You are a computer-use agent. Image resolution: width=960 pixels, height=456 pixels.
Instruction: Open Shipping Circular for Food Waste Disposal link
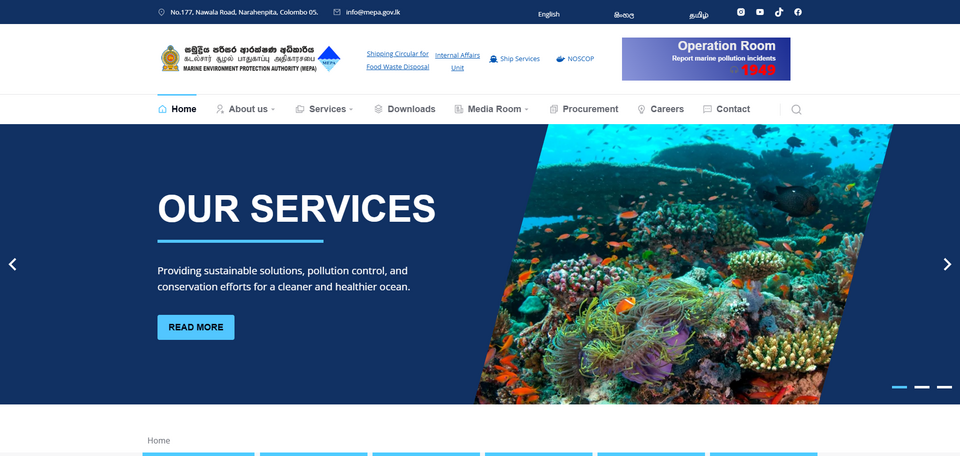pyautogui.click(x=397, y=61)
